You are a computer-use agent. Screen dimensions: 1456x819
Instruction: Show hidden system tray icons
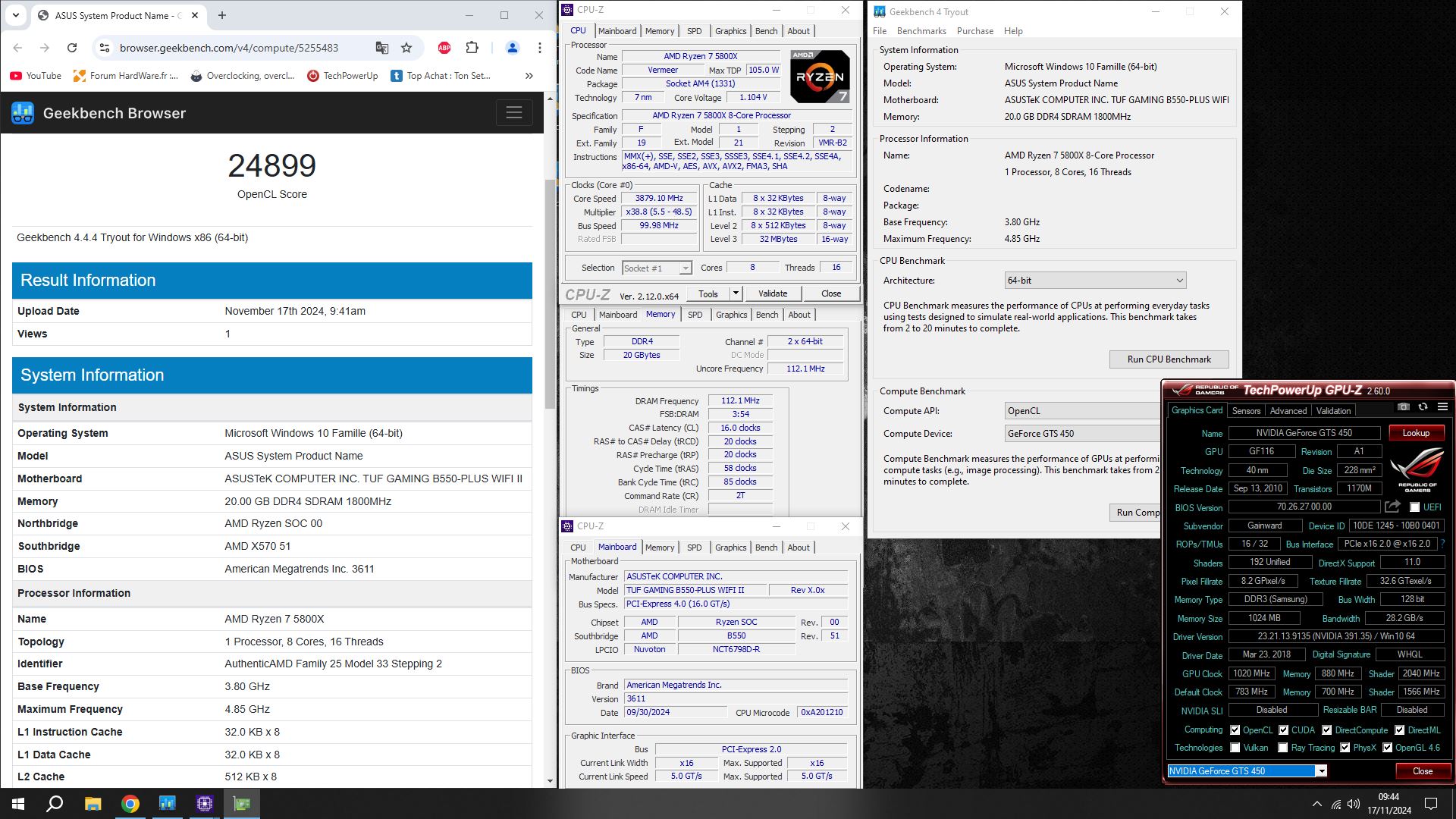pos(1316,804)
